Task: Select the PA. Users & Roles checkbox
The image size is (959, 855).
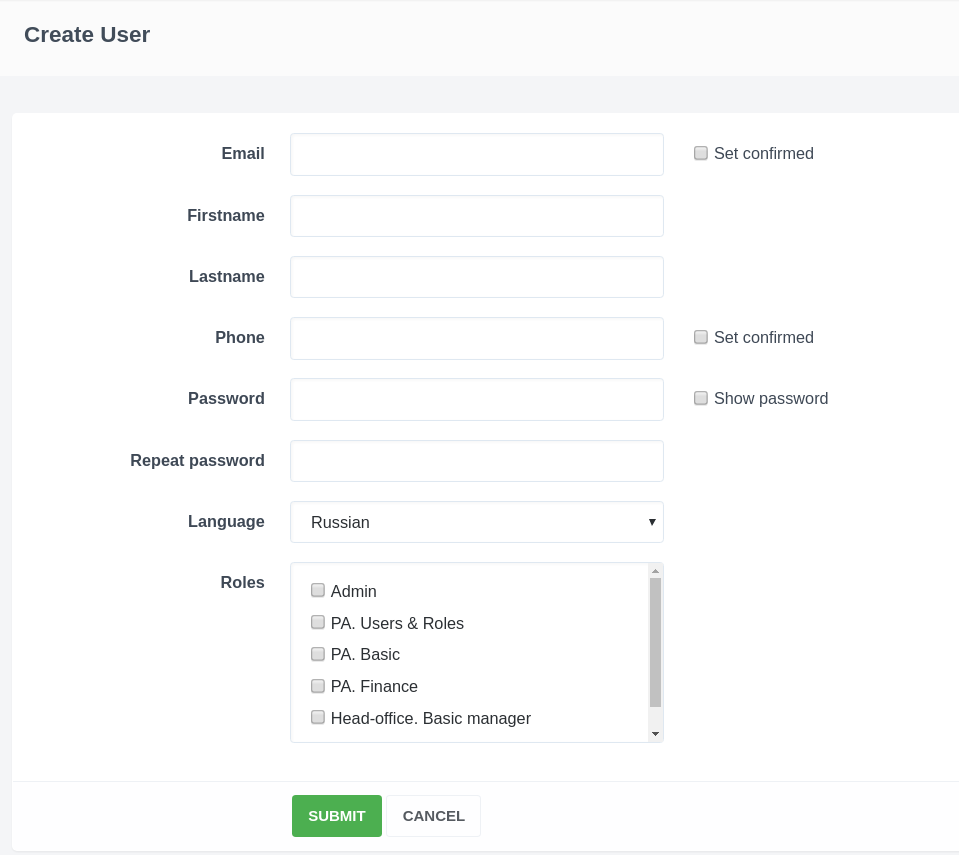Action: click(318, 622)
